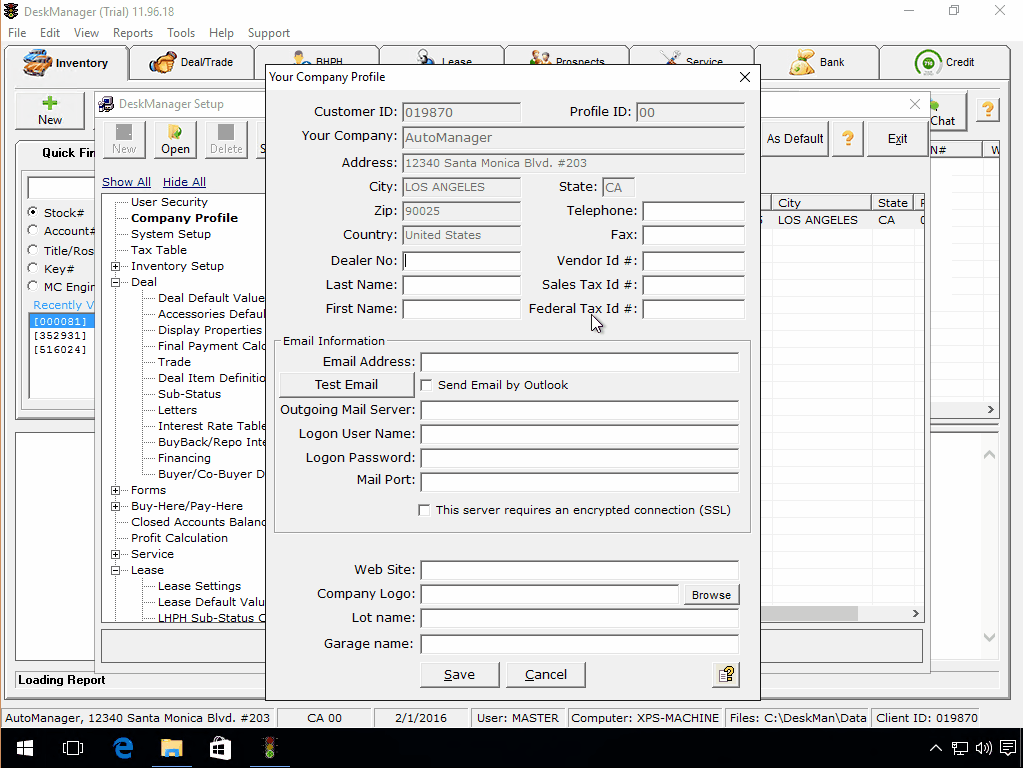Open File Explorer from the taskbar
The width and height of the screenshot is (1023, 768).
(172, 747)
